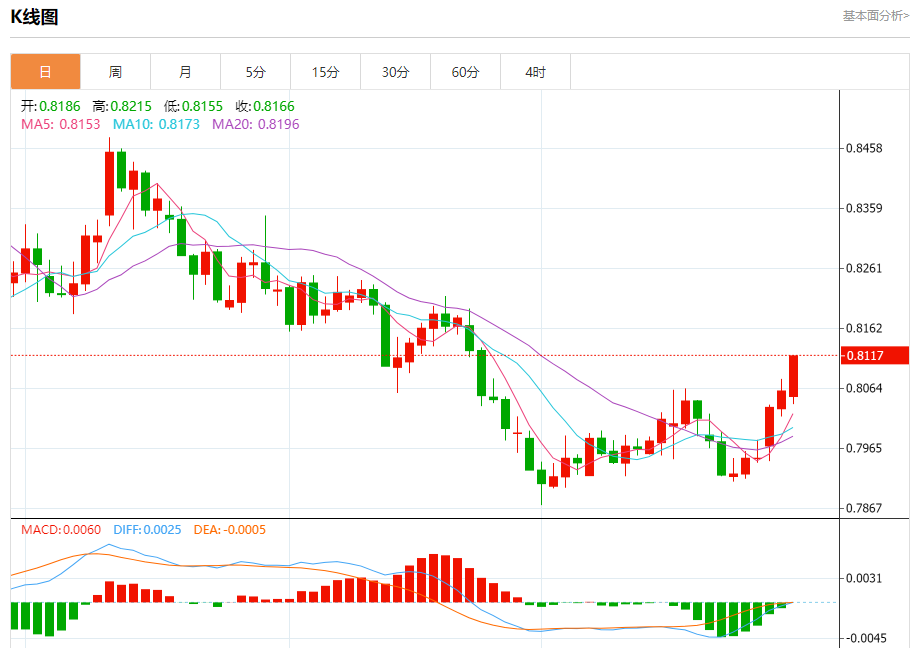
Task: Open the 15分 interval tab
Action: pyautogui.click(x=326, y=72)
